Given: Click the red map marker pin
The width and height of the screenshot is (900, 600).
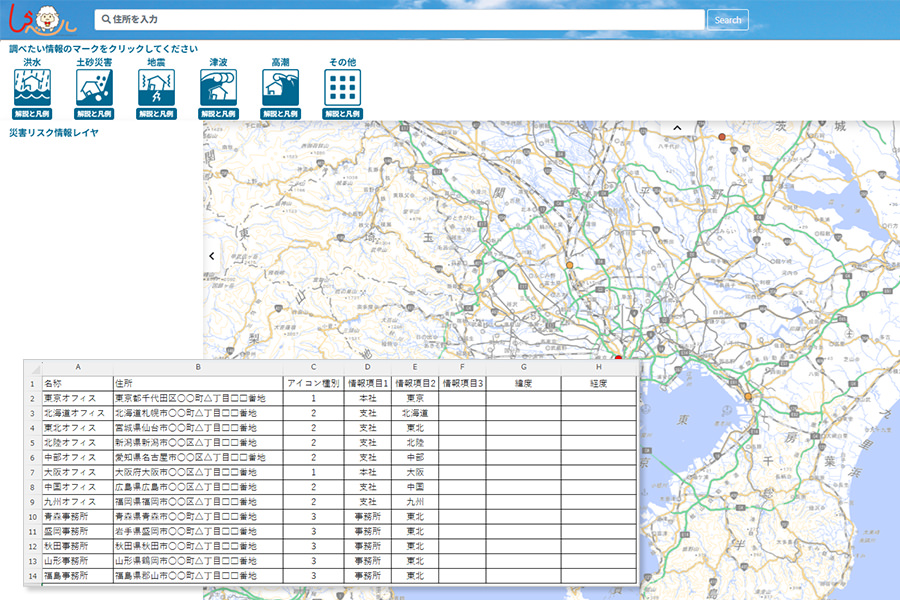Looking at the screenshot, I should 618,356.
